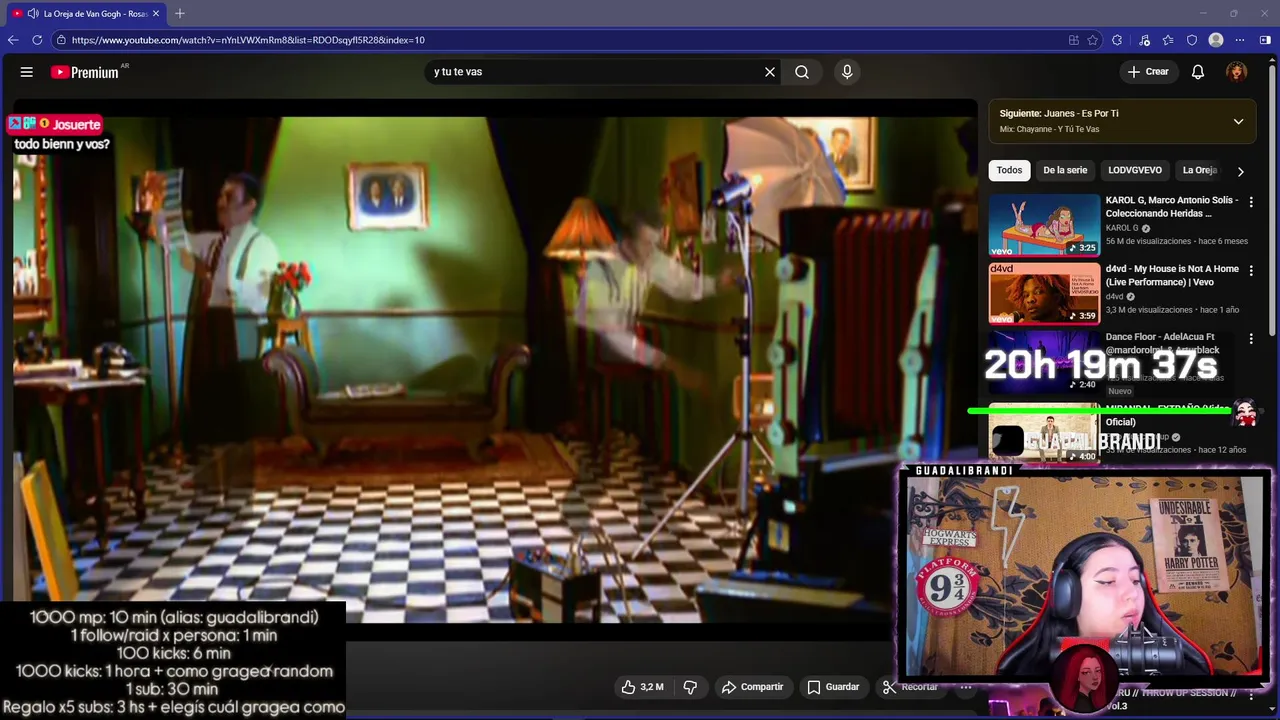
Task: Open the apps grid icon in address bar
Action: (x=1073, y=40)
